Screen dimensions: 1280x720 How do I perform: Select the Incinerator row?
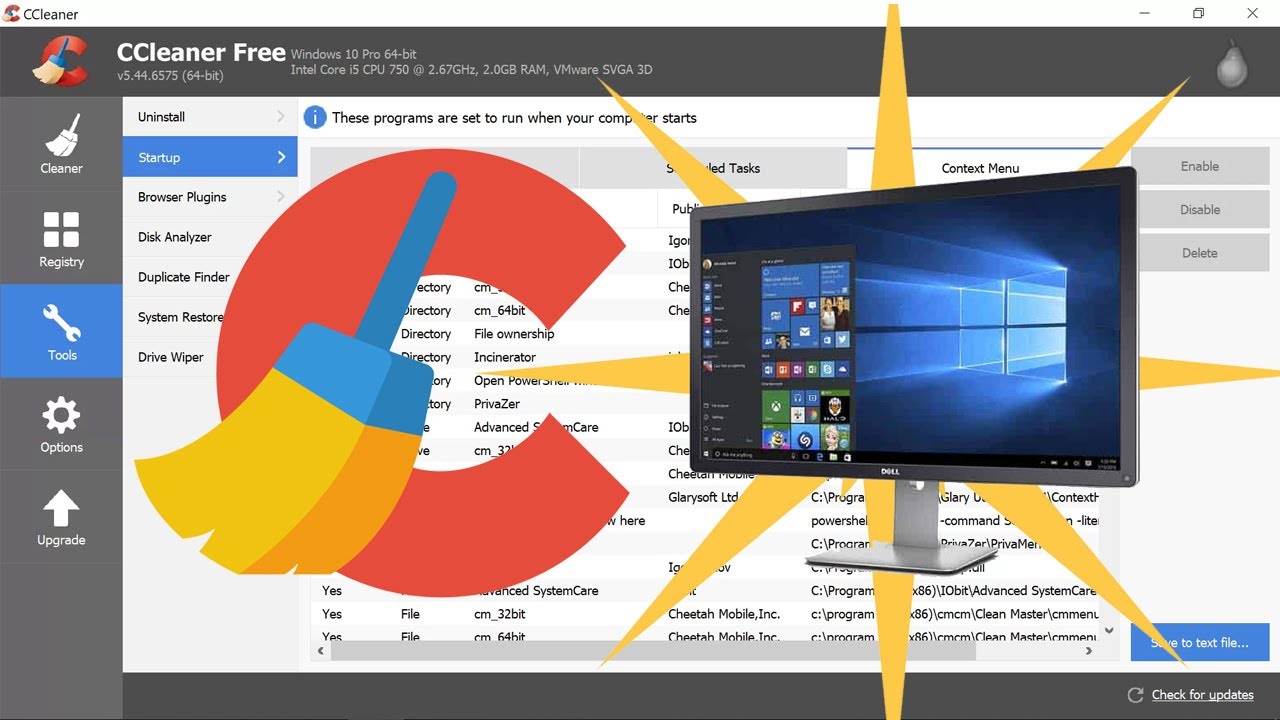[x=705, y=357]
